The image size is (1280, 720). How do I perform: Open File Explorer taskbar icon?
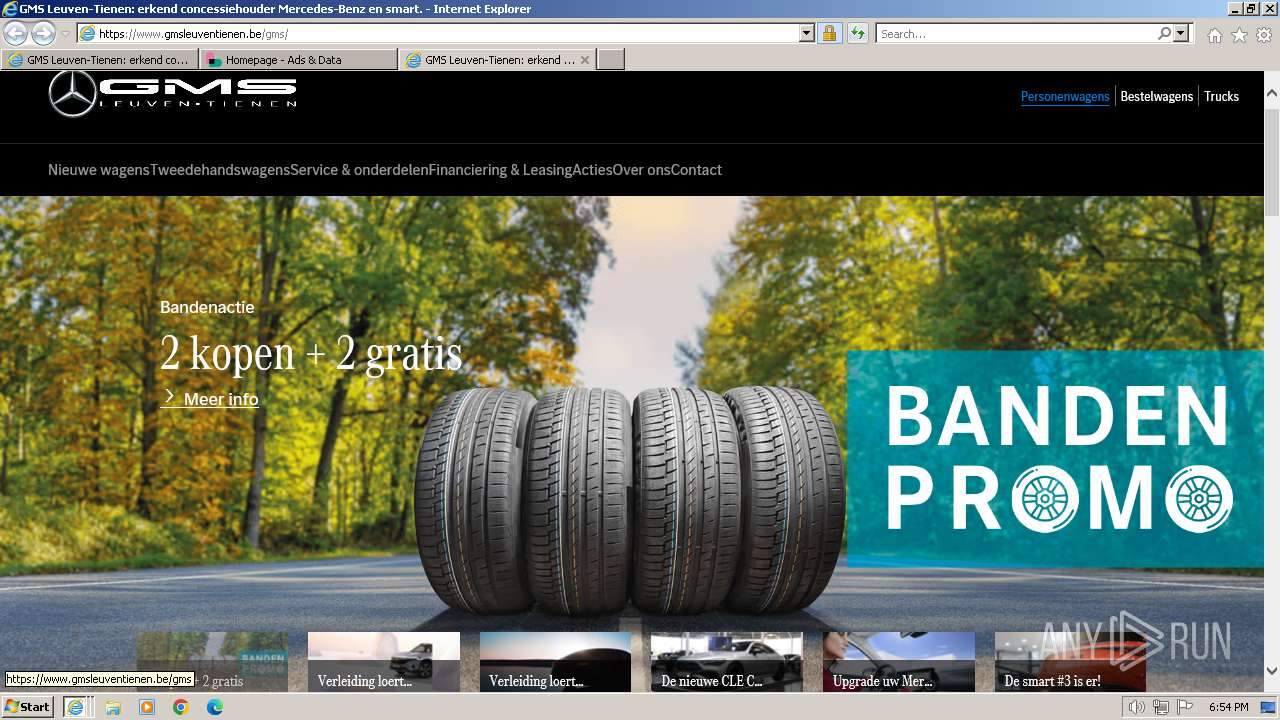(113, 707)
